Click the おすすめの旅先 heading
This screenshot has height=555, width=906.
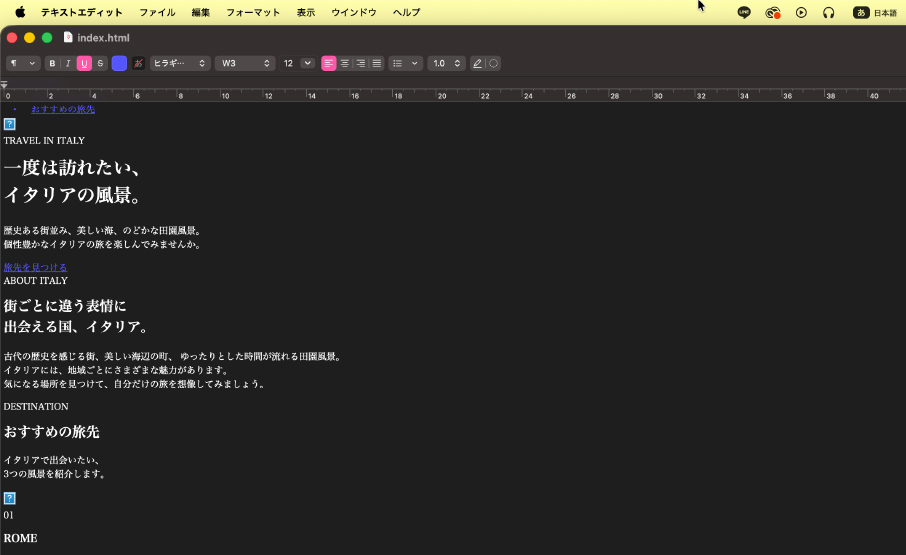(51, 432)
